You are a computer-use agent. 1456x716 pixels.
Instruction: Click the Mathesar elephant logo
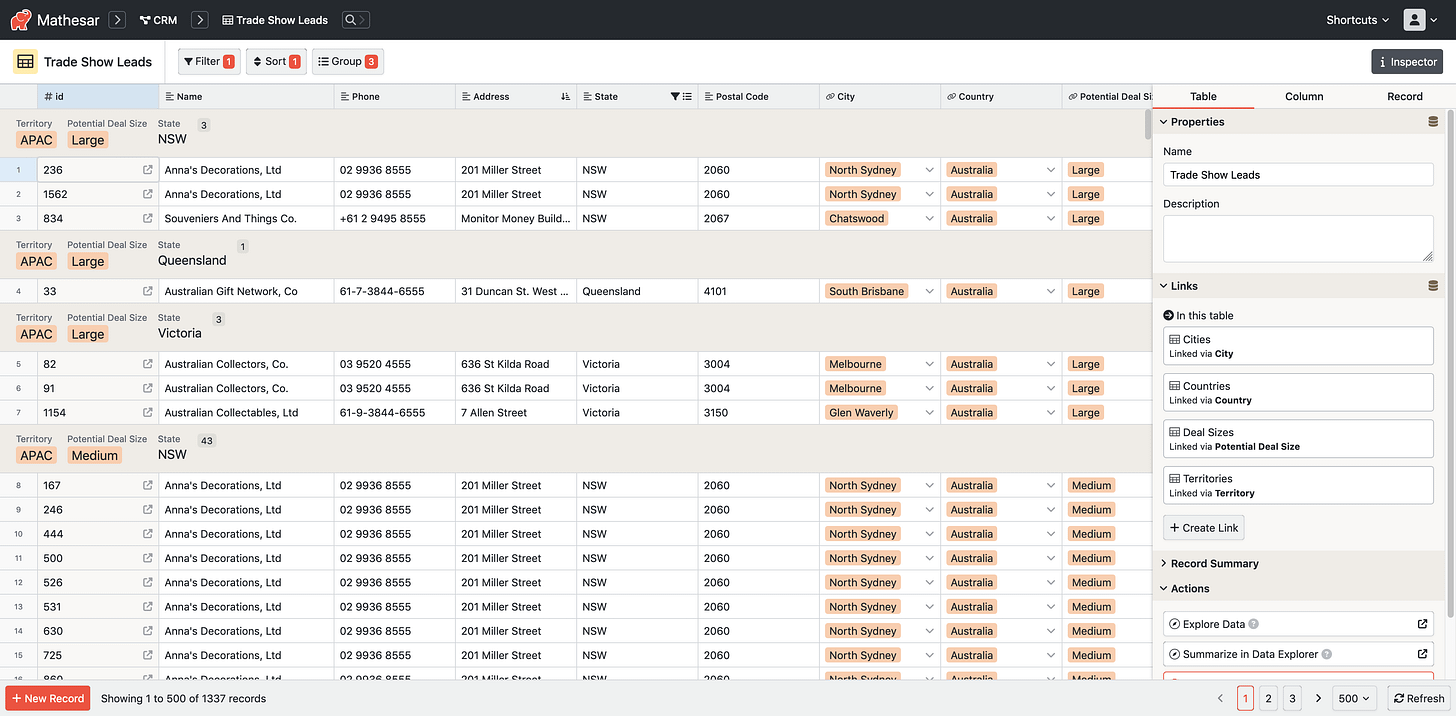tap(22, 19)
